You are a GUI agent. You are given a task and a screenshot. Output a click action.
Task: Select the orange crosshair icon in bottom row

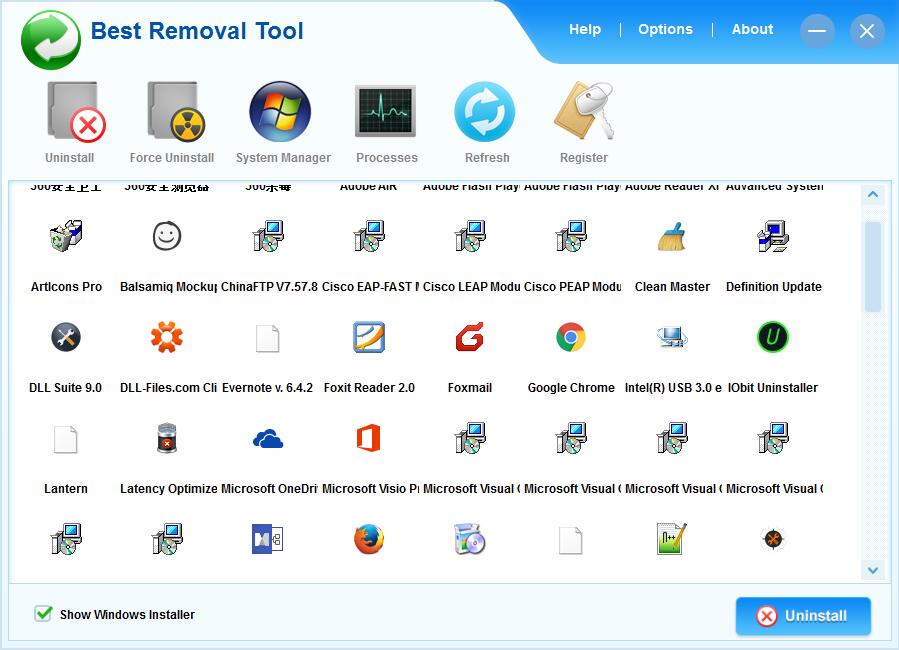(772, 539)
